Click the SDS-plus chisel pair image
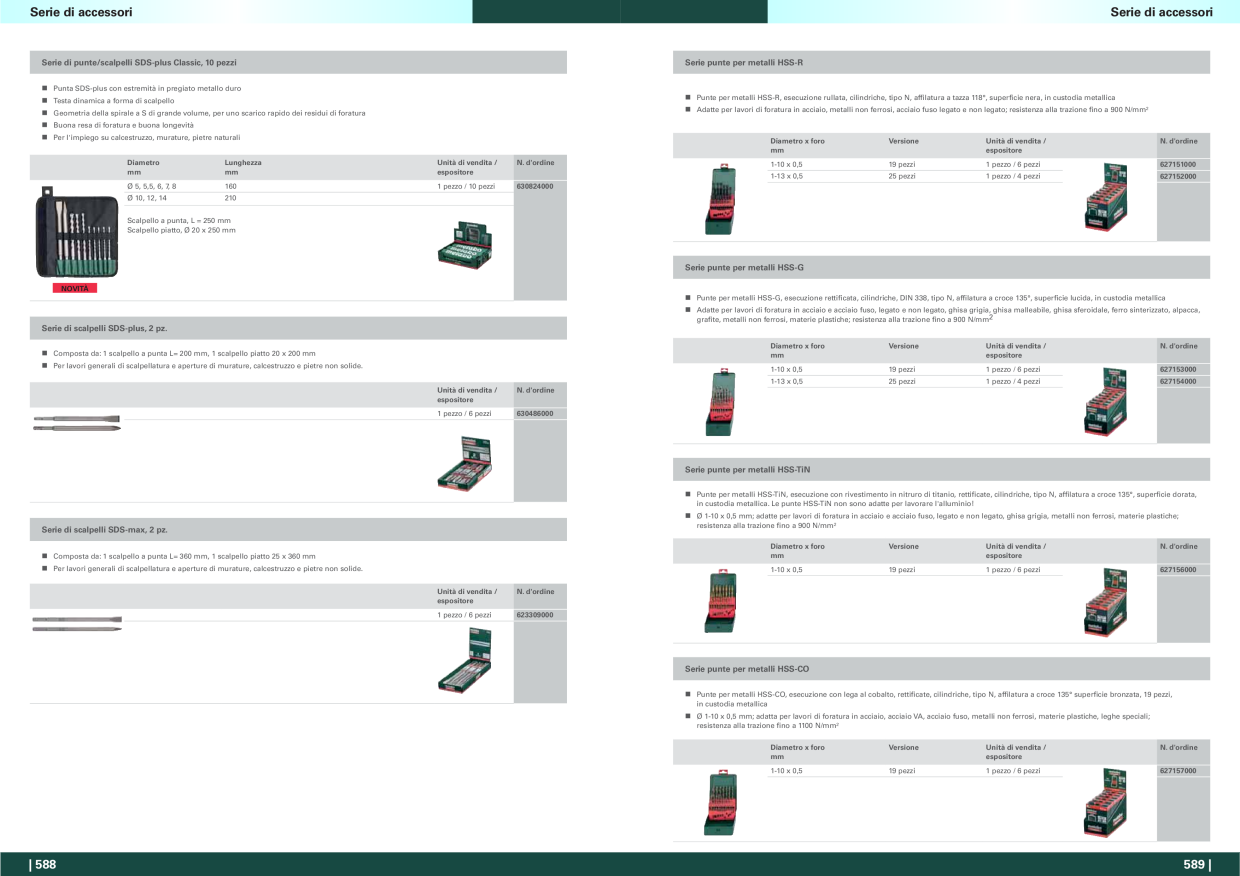Viewport: 1240px width, 876px height. (x=77, y=423)
